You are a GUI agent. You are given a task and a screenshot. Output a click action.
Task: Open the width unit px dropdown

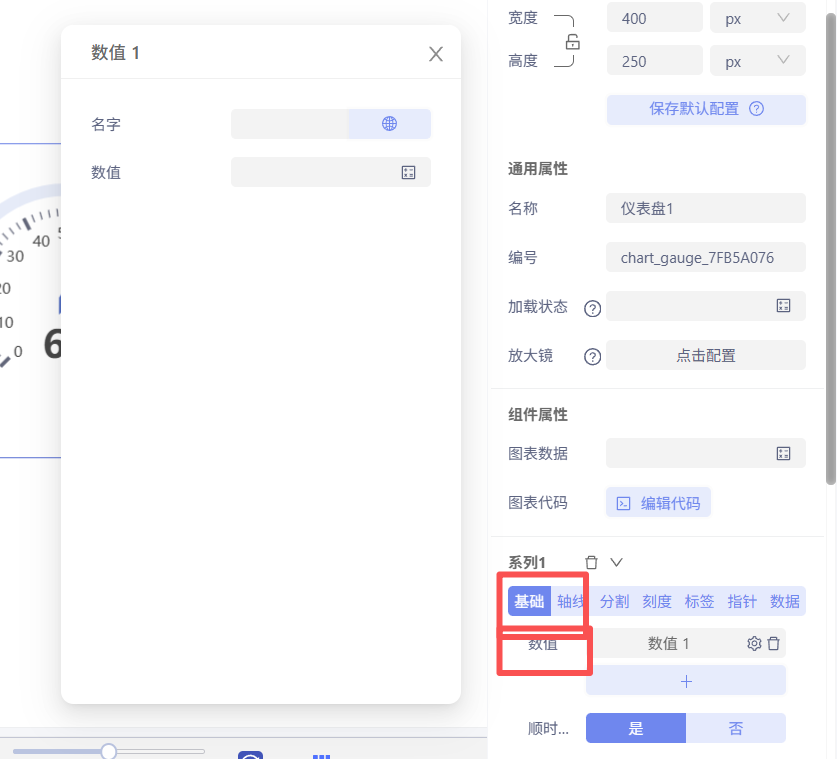pyautogui.click(x=757, y=18)
